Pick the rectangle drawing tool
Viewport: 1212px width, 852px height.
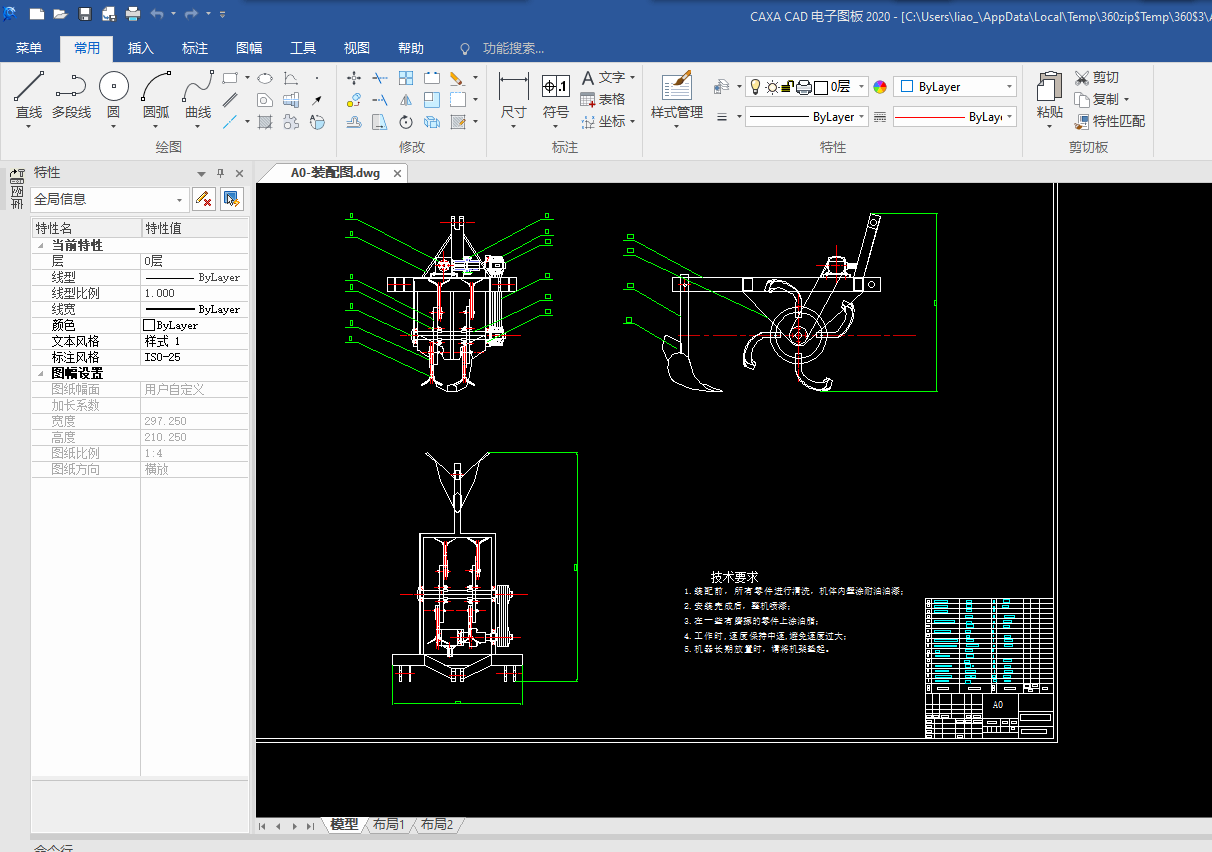230,77
